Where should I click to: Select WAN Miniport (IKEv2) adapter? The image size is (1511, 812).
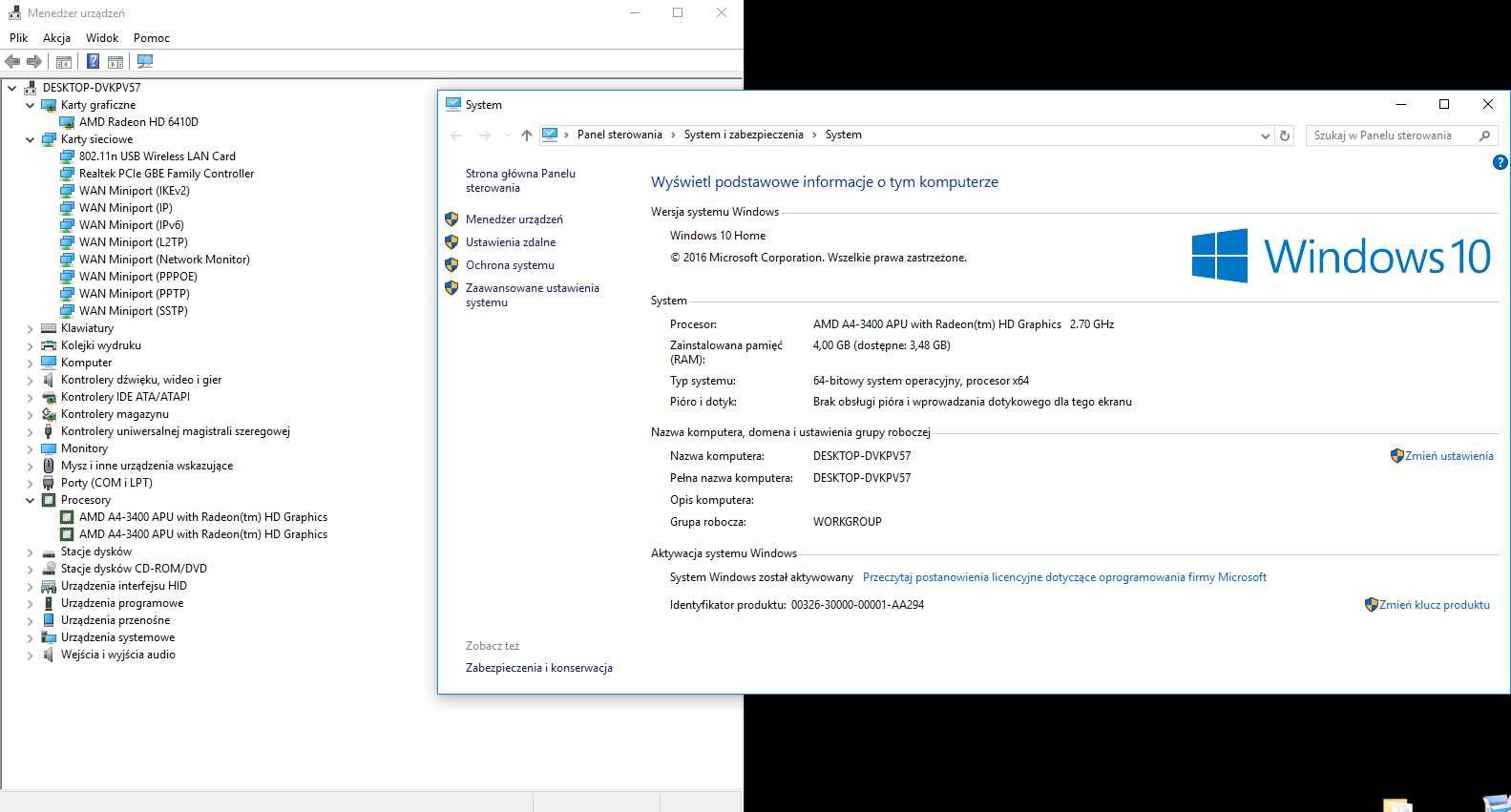pyautogui.click(x=135, y=191)
